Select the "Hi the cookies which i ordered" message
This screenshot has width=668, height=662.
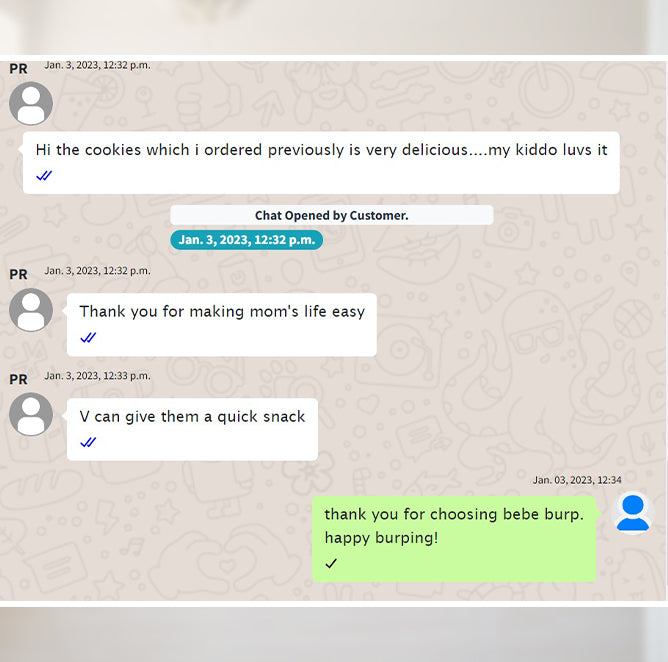tap(321, 163)
